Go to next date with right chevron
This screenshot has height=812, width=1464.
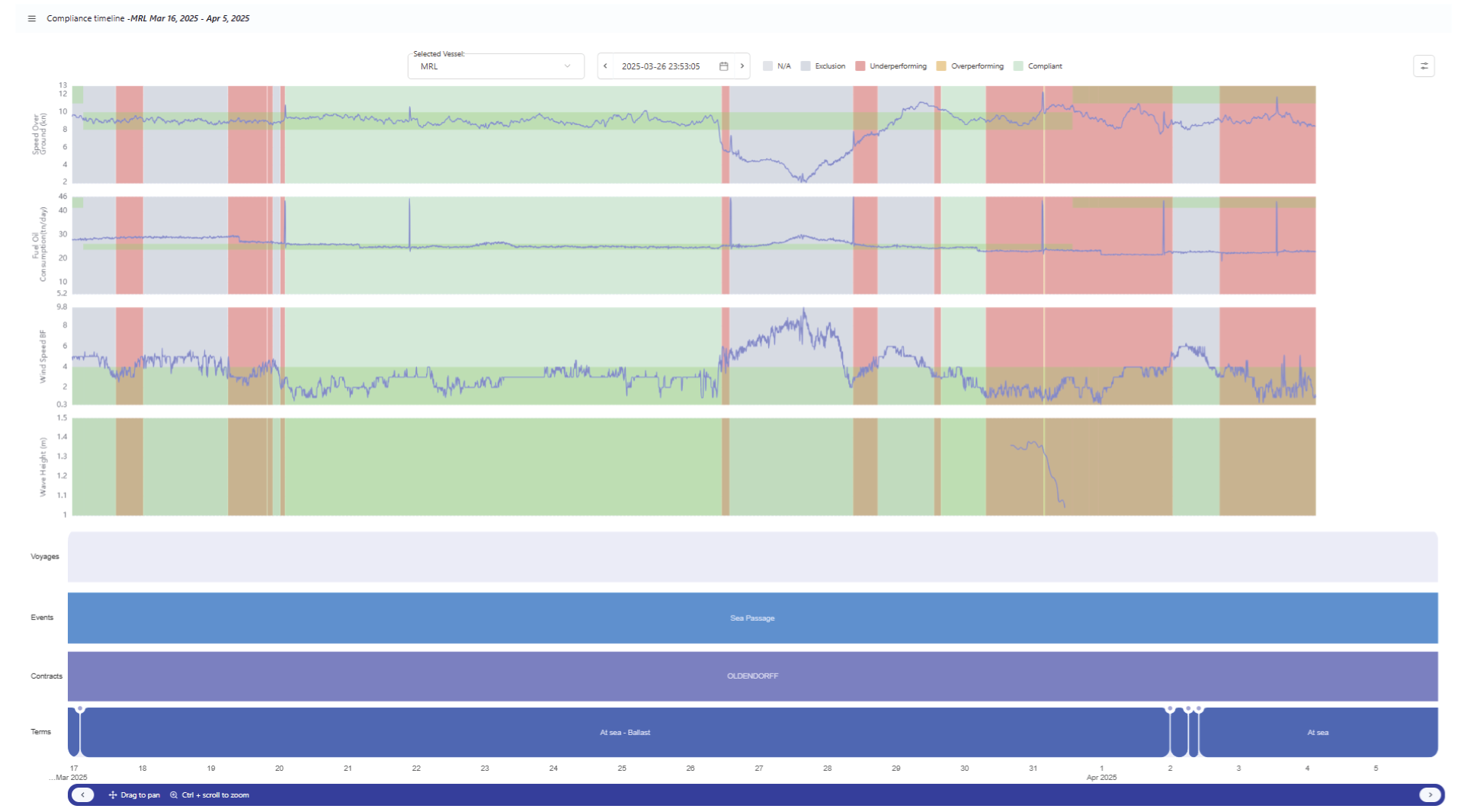(x=742, y=66)
